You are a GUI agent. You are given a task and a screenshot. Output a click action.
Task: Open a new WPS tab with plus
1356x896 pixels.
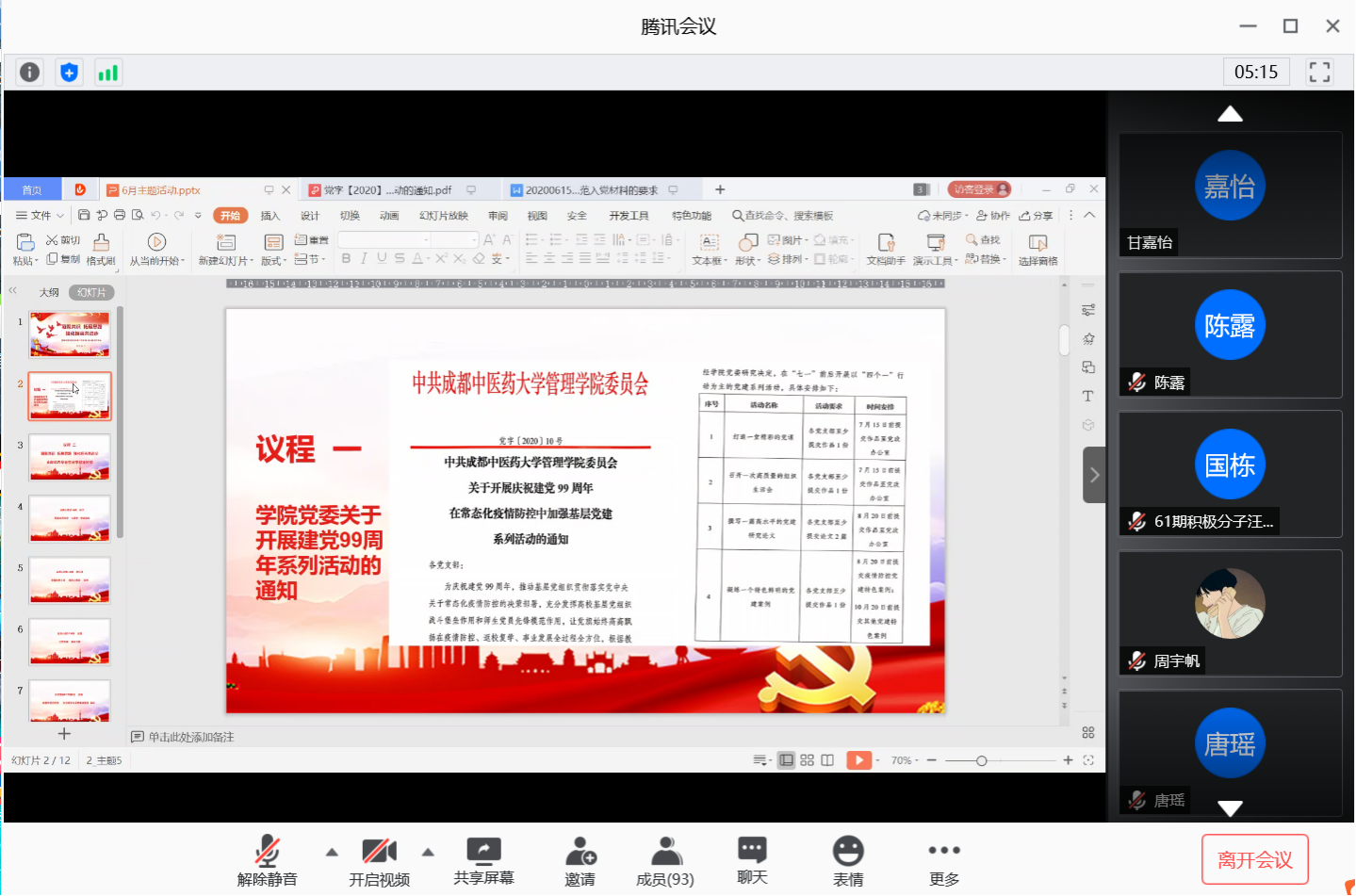coord(720,189)
